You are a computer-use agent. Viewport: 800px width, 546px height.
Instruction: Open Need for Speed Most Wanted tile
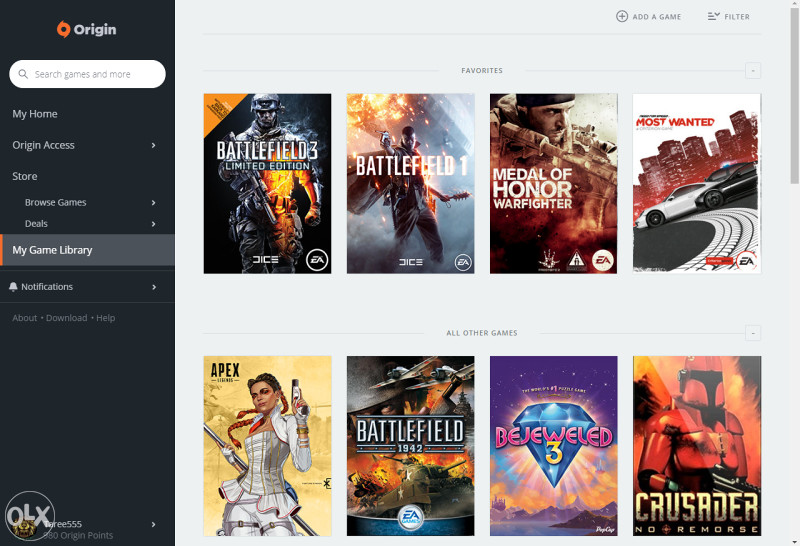pyautogui.click(x=697, y=184)
